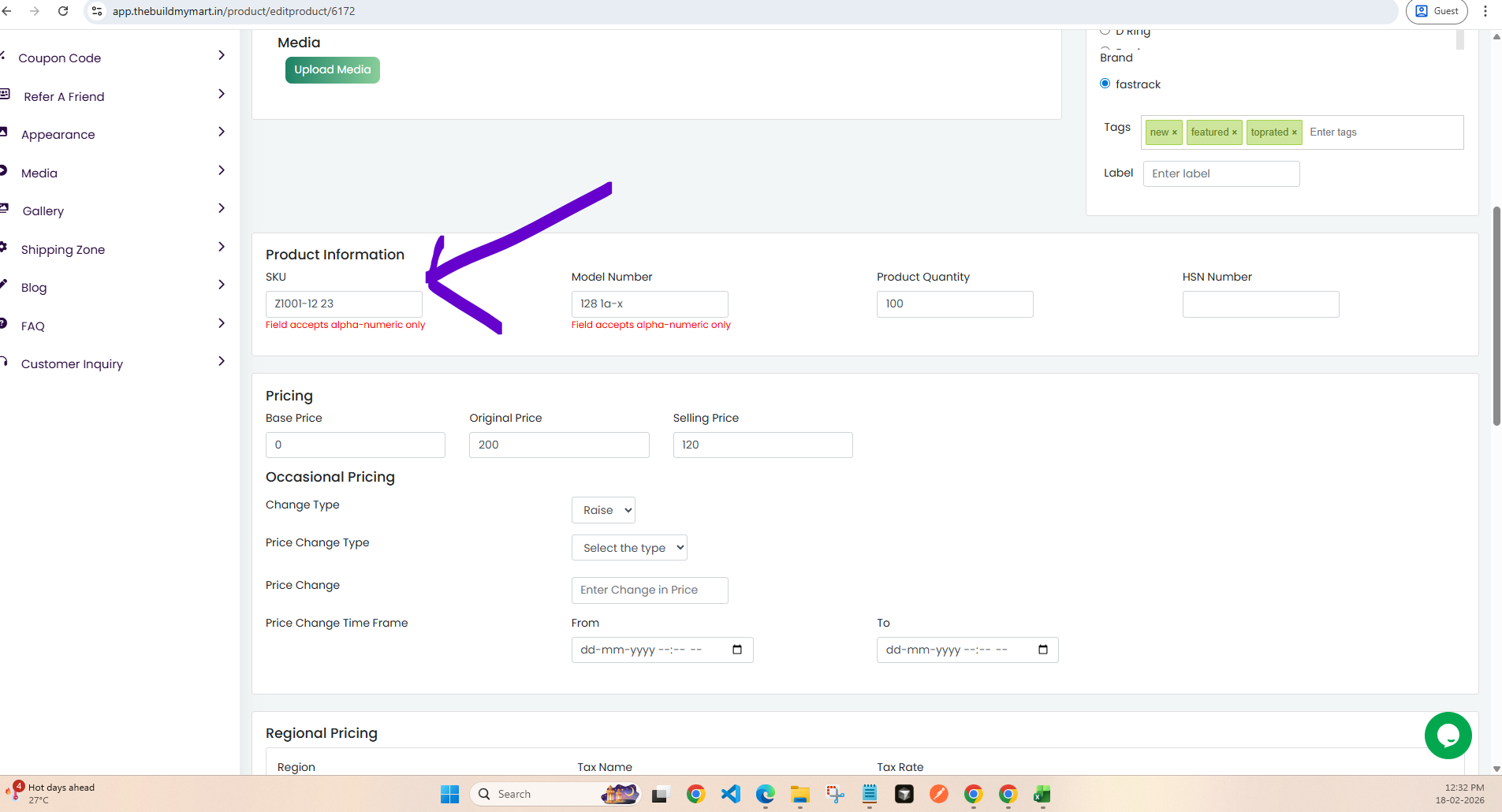
Task: Open Visual Studio Code from taskbar
Action: click(x=731, y=794)
